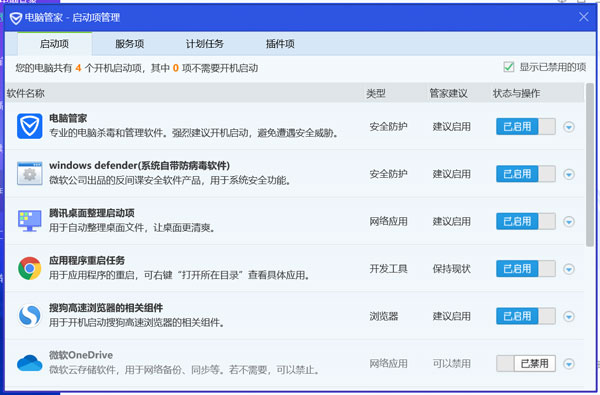Click the vertical scrollbar thumb

click(590, 165)
